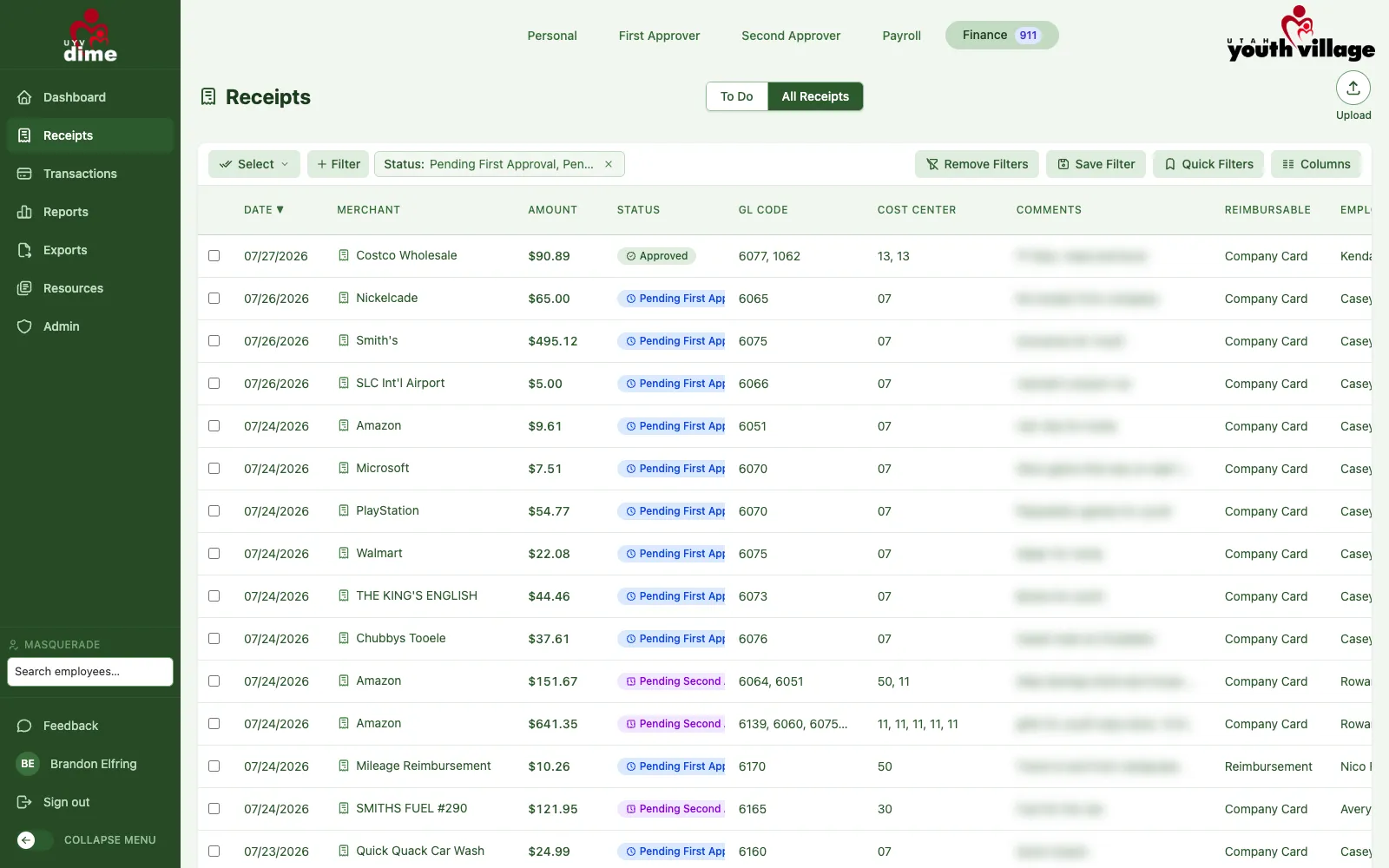Check the Nickelcade receipt row
This screenshot has height=868, width=1389.
pyautogui.click(x=214, y=299)
